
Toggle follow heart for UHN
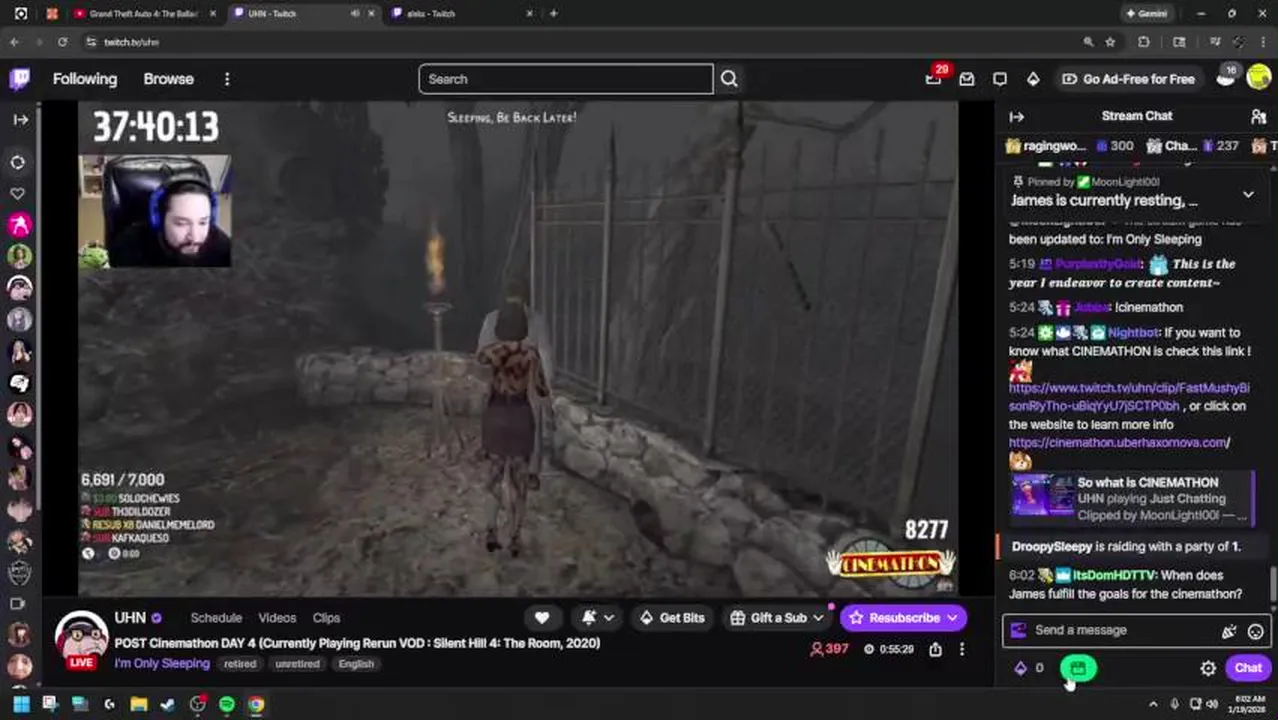click(x=542, y=618)
